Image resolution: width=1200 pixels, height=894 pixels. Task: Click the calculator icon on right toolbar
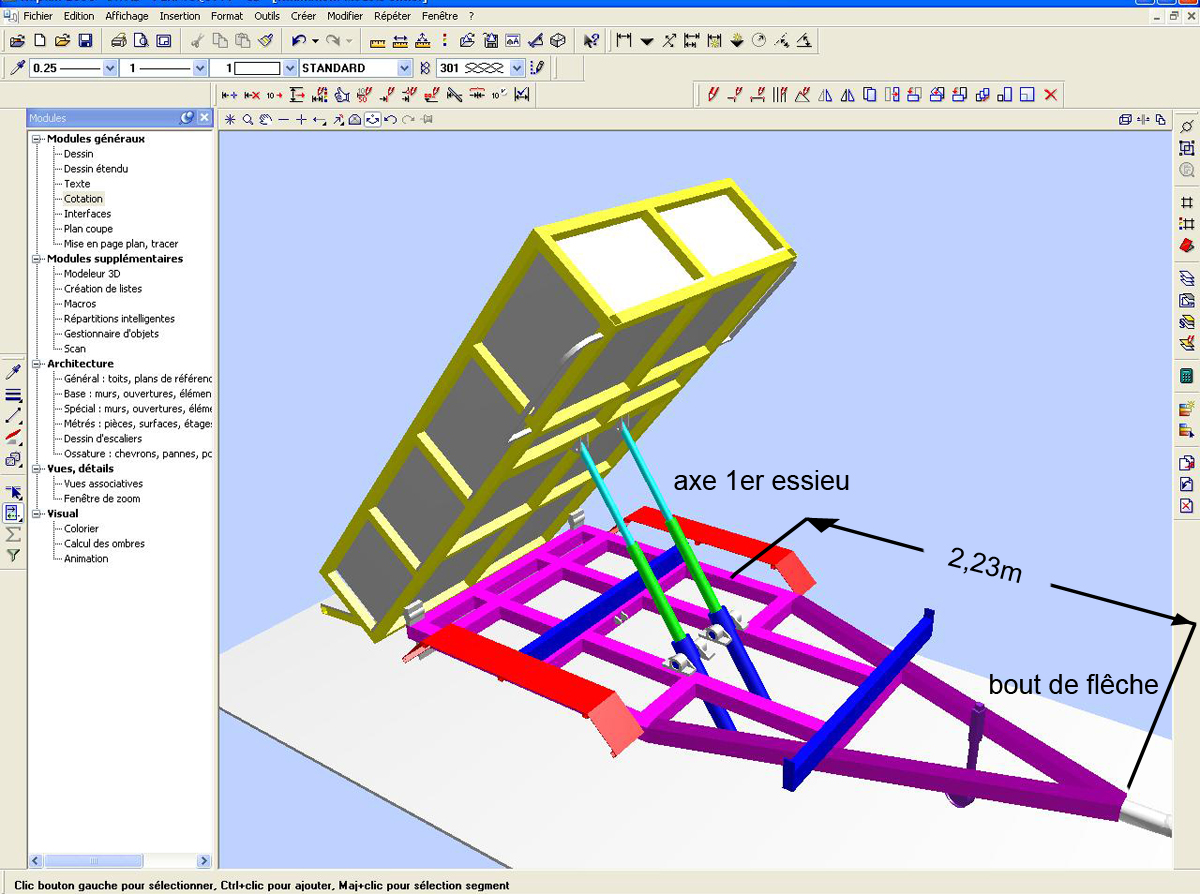click(1187, 376)
